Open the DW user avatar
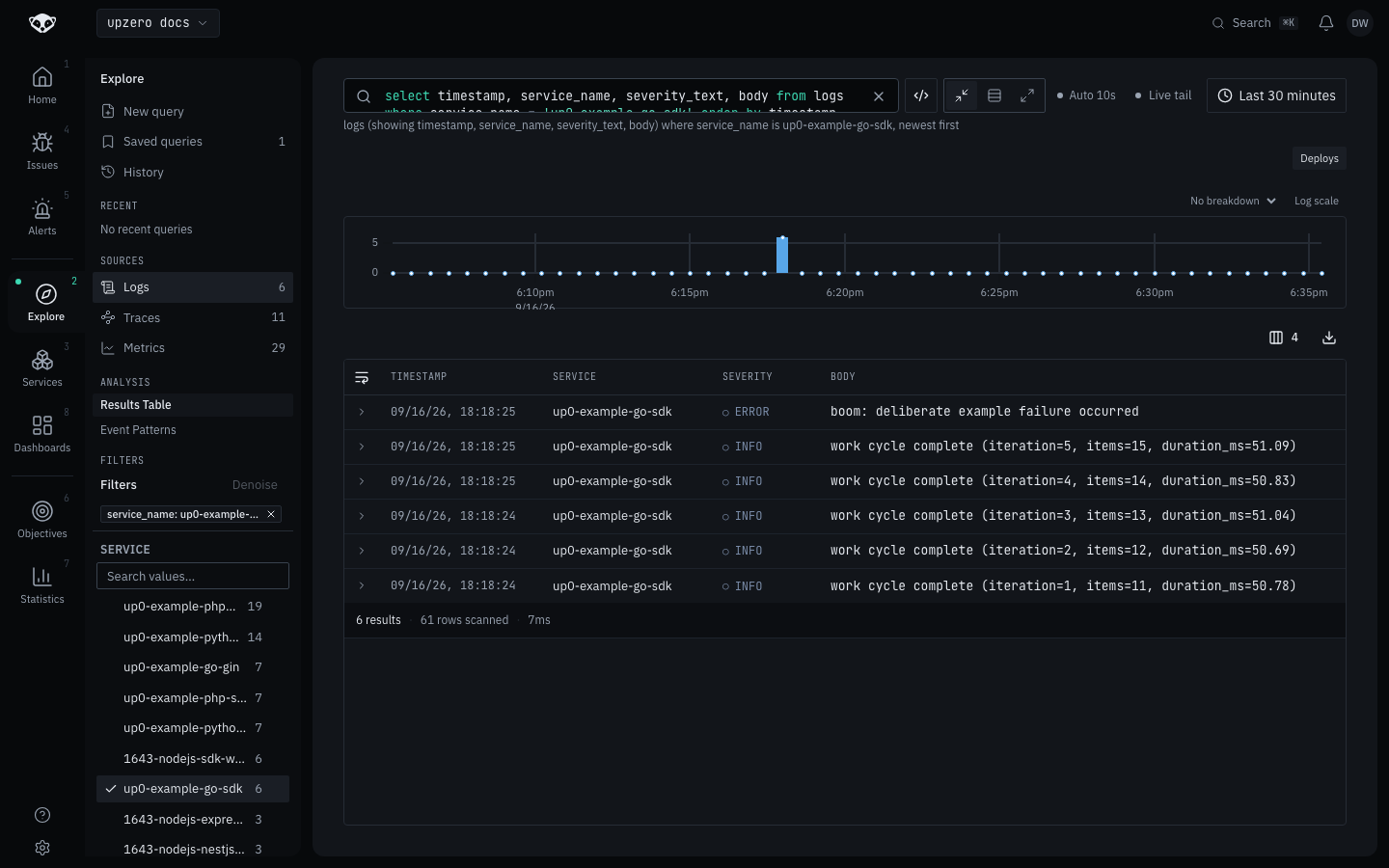The height and width of the screenshot is (868, 1389). pyautogui.click(x=1360, y=23)
